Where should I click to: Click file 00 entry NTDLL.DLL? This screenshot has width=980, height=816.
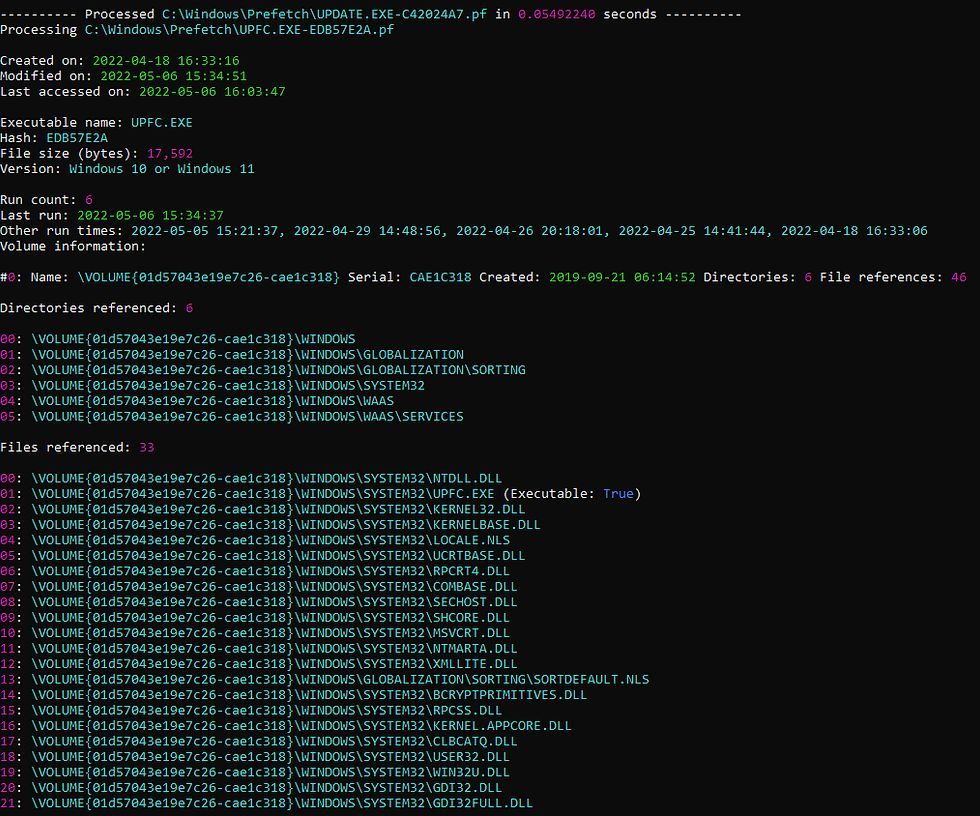click(251, 478)
